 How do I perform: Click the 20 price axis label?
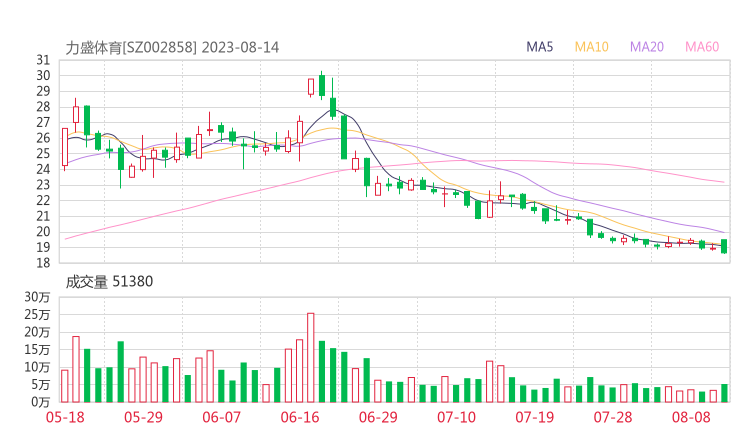point(43,232)
